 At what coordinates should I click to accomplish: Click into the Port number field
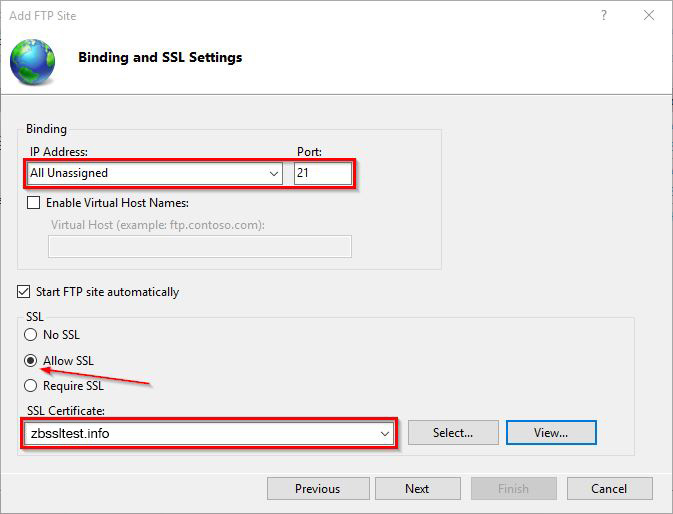coord(322,173)
